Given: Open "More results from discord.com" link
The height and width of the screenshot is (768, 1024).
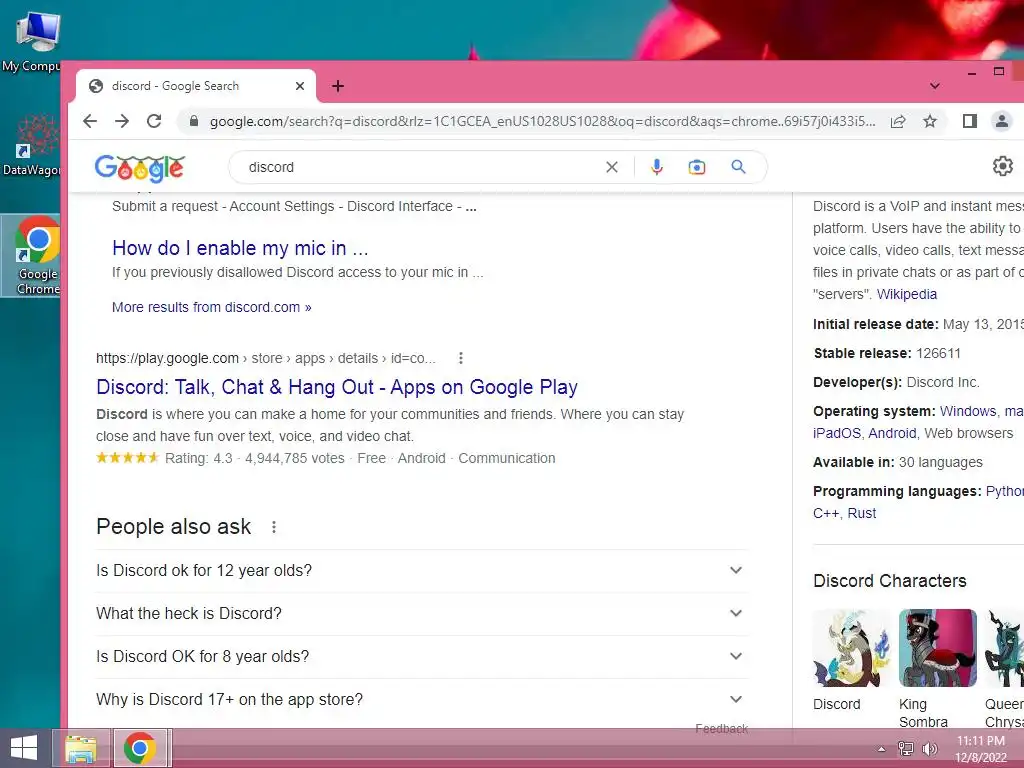Looking at the screenshot, I should tap(212, 307).
